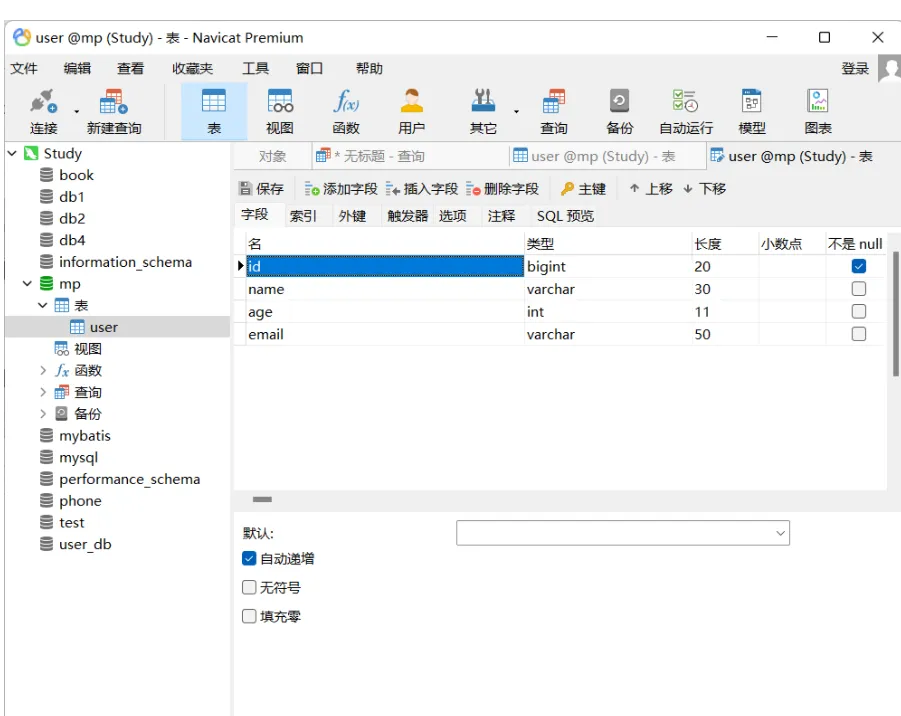Screen dimensions: 901x716
Task: Click the splitter handle below field grid
Action: 262,499
